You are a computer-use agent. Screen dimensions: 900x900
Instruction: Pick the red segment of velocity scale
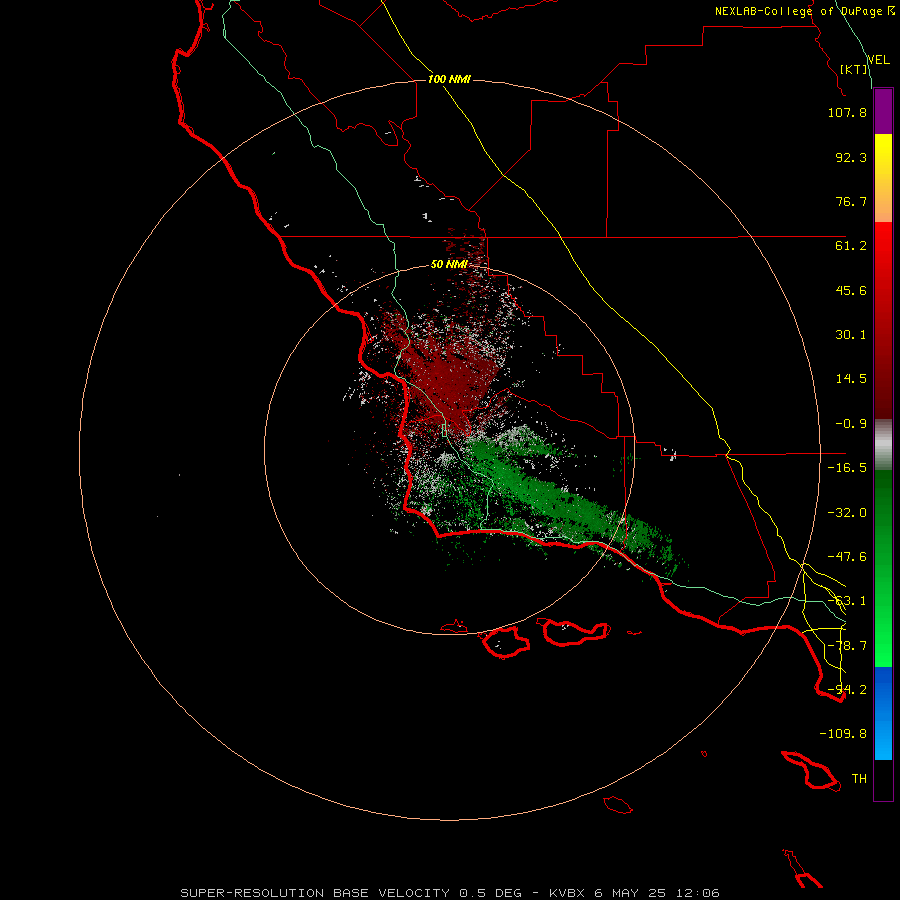(x=883, y=320)
